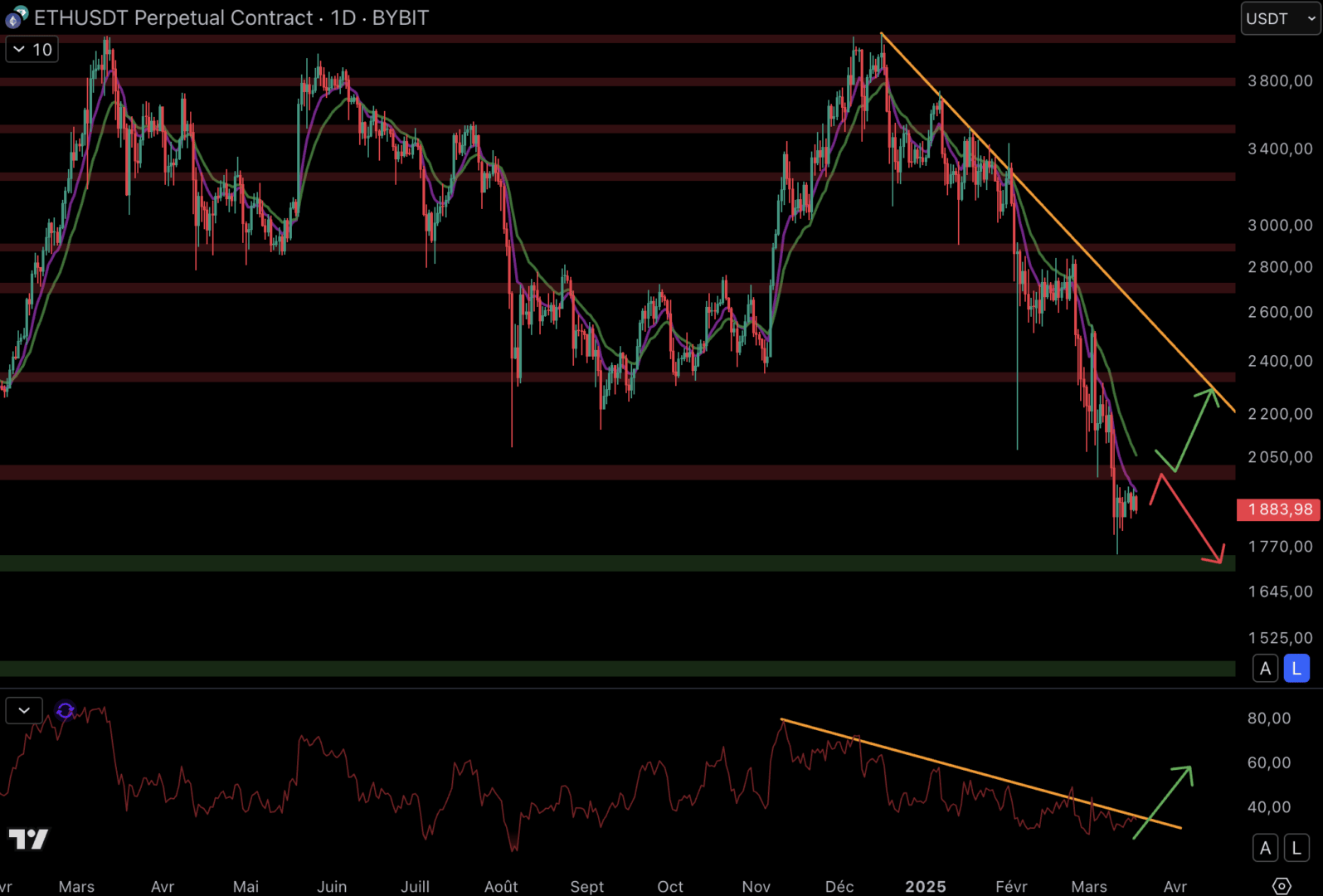The width and height of the screenshot is (1323, 896).
Task: Toggle auto scale on main price axis
Action: pos(1265,668)
